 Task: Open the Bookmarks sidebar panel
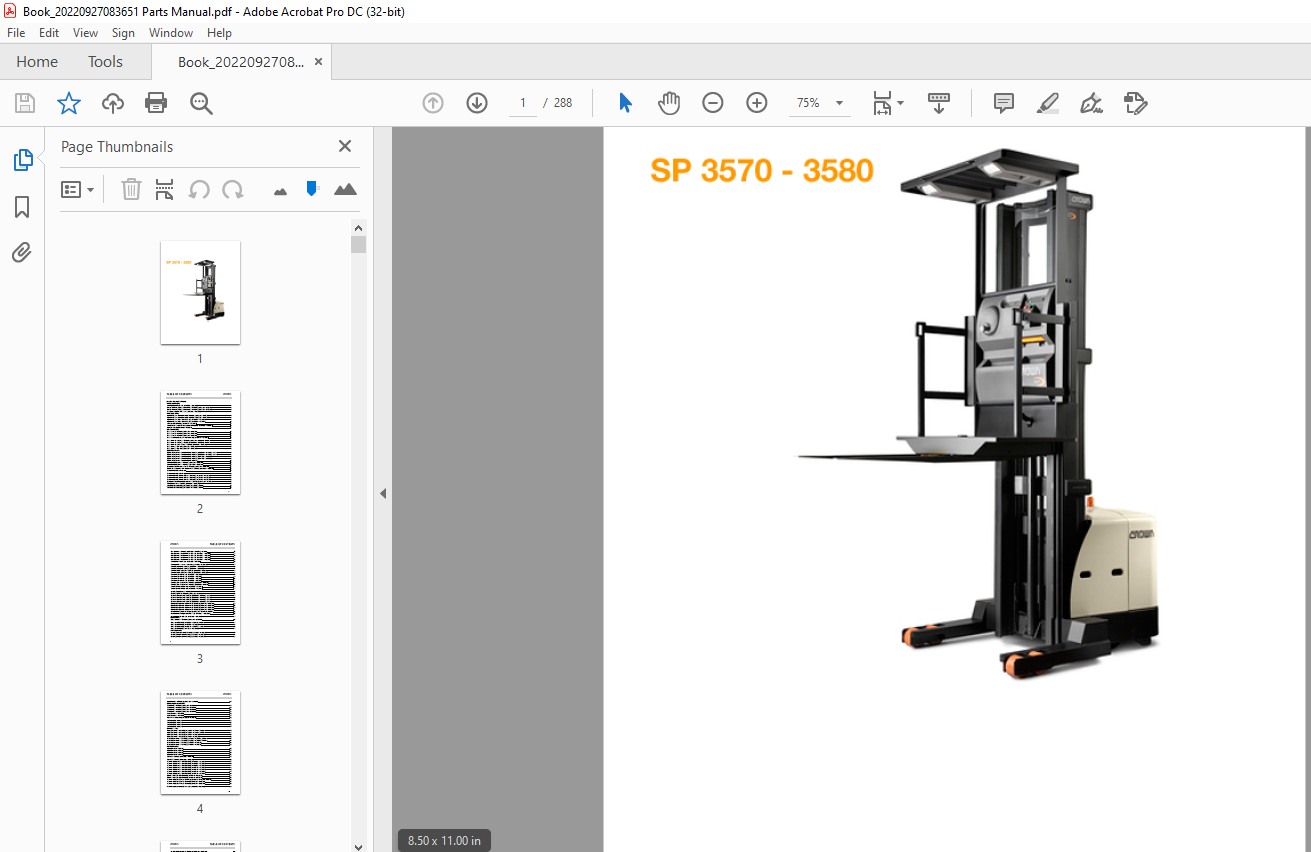point(22,207)
